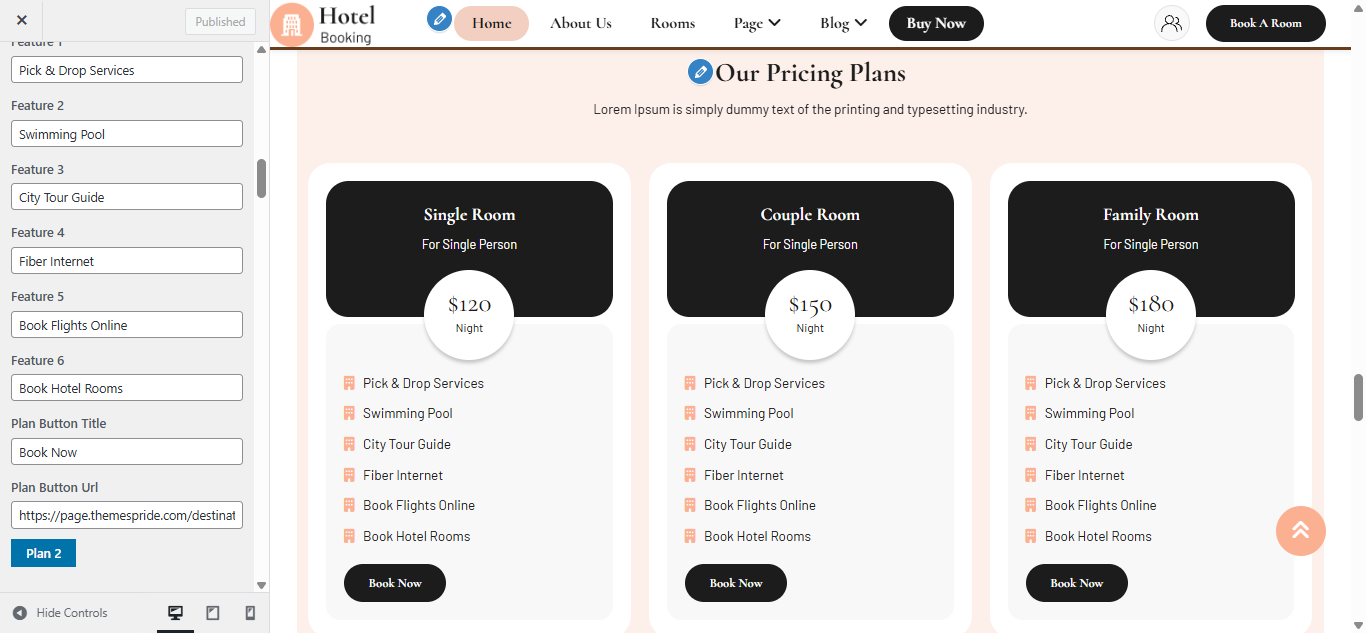Viewport: 1366px width, 633px height.
Task: Click building icon next to Couple Room Swimming Pool
Action: click(x=690, y=413)
